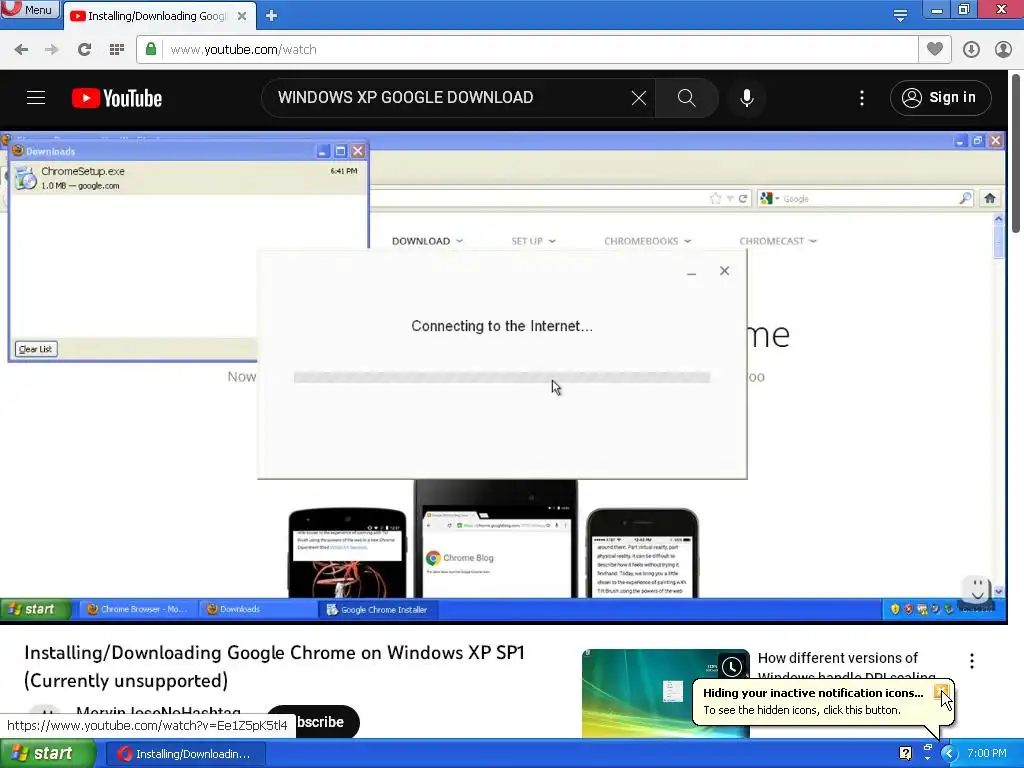The image size is (1024, 768).
Task: Open options for the DPI scaling video
Action: (x=972, y=662)
